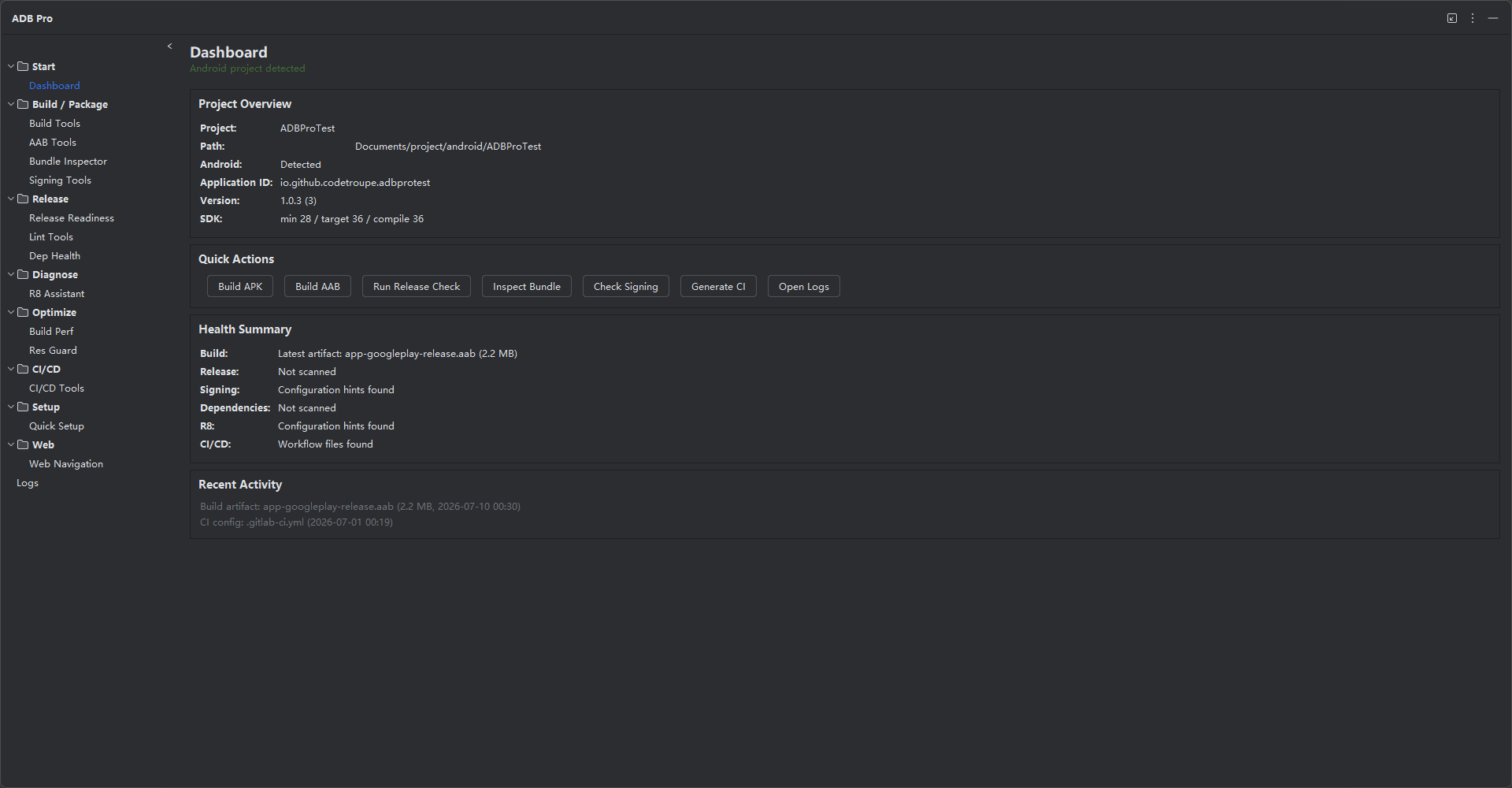This screenshot has width=1512, height=788.
Task: Collapse the Optimize tree group chevron
Action: click(11, 312)
